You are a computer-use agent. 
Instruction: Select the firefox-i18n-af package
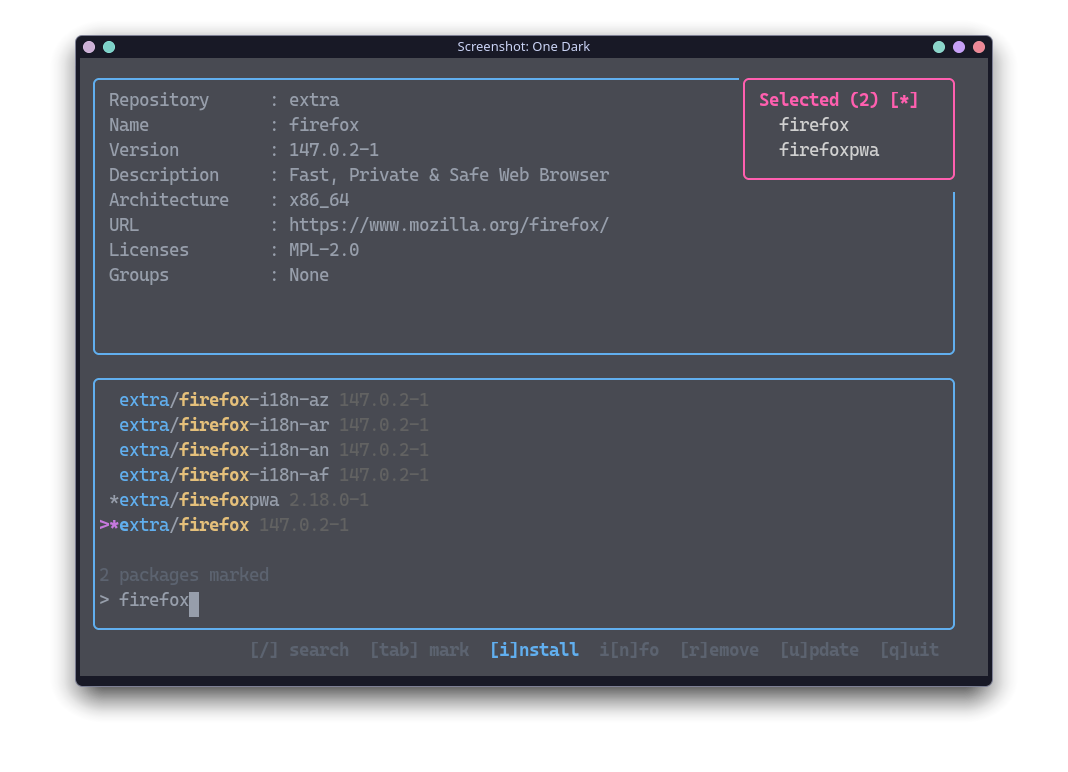[222, 474]
